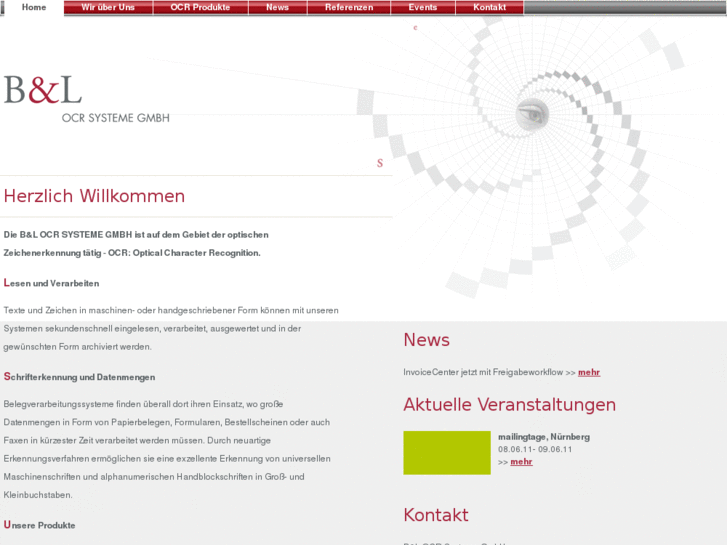Click the InvoiceCenter jetzt mit Freigabeworkflow text
The width and height of the screenshot is (727, 545).
tap(483, 372)
